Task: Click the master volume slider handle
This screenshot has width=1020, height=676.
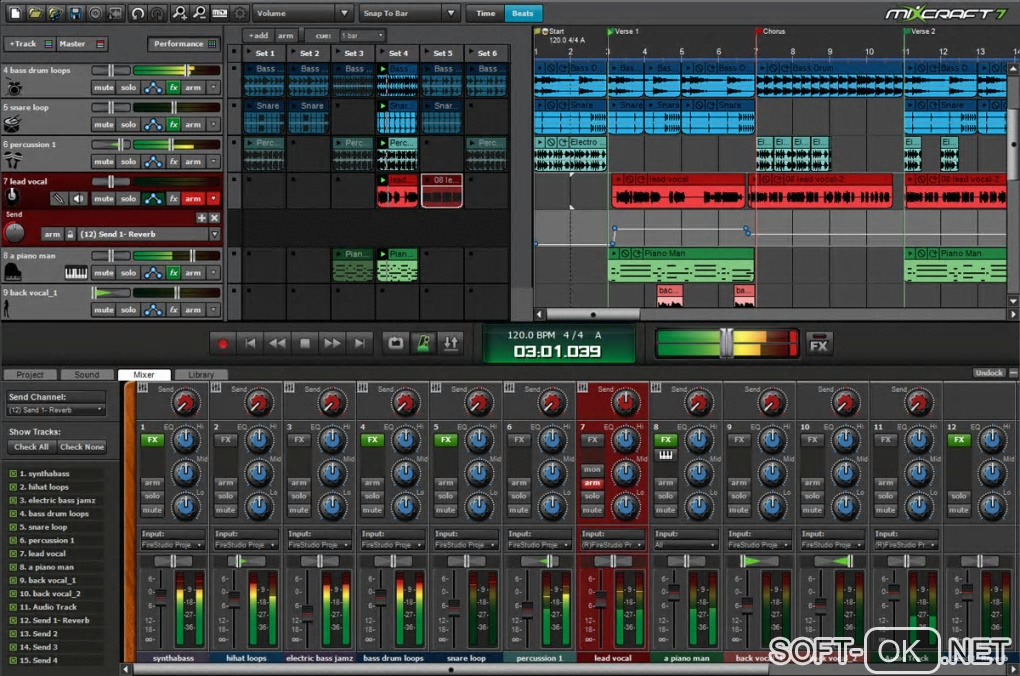Action: (727, 343)
